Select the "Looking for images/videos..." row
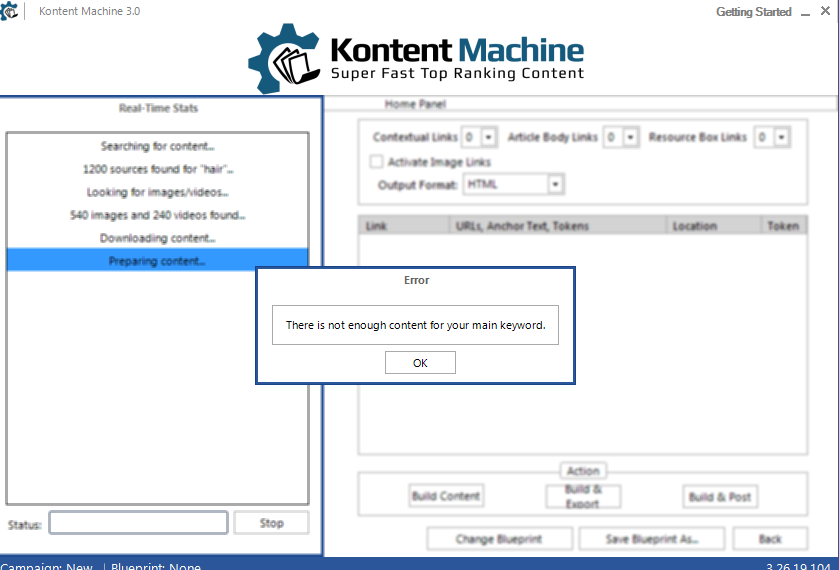The image size is (839, 570). point(157,192)
